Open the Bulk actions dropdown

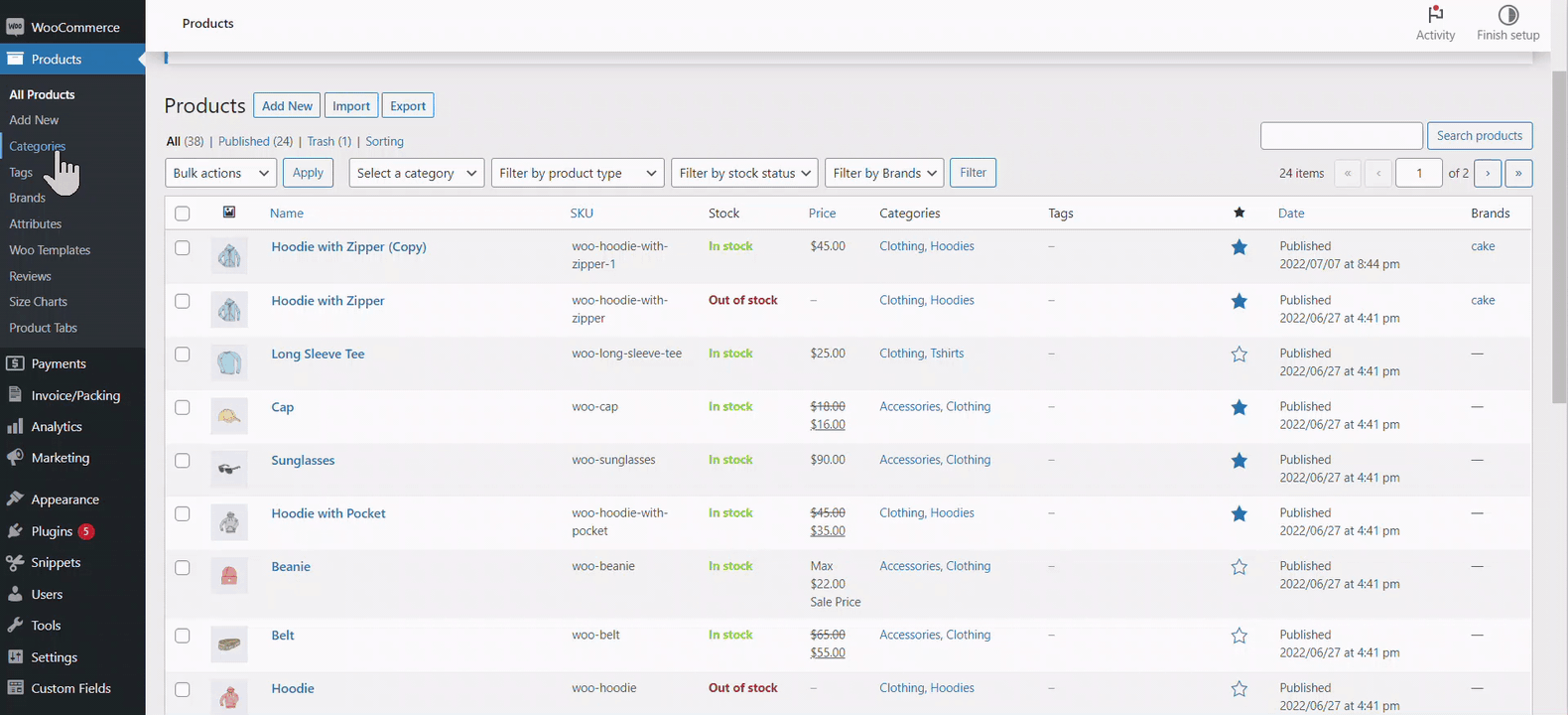tap(220, 173)
